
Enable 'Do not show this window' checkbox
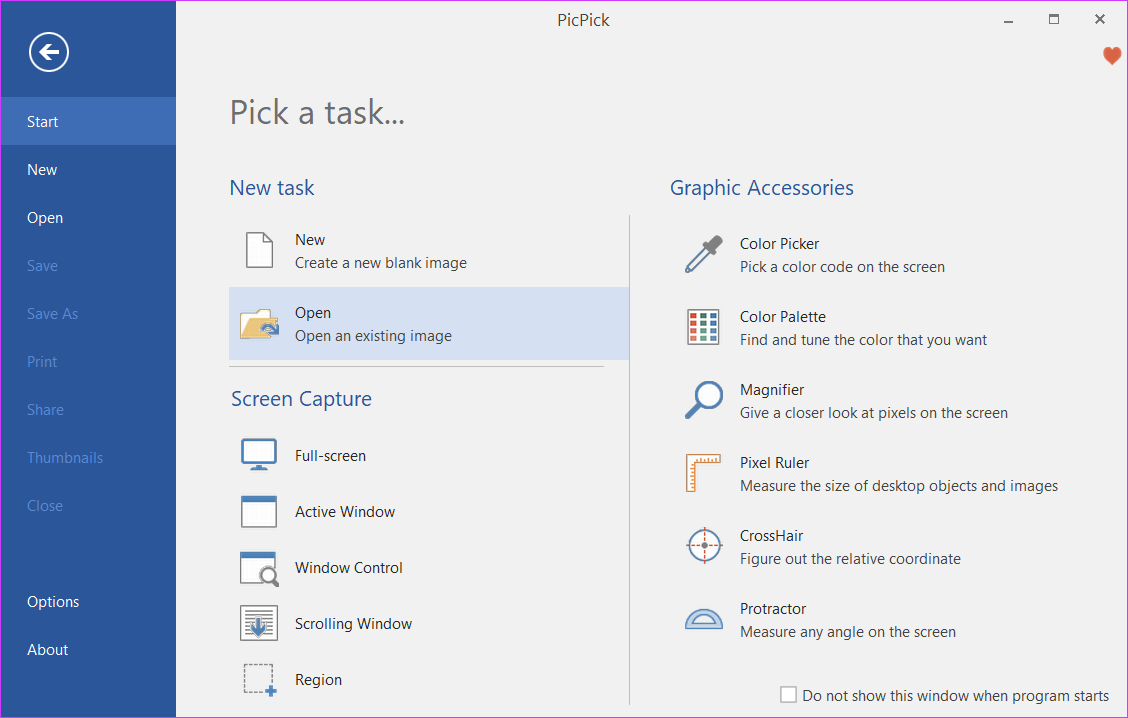point(788,695)
